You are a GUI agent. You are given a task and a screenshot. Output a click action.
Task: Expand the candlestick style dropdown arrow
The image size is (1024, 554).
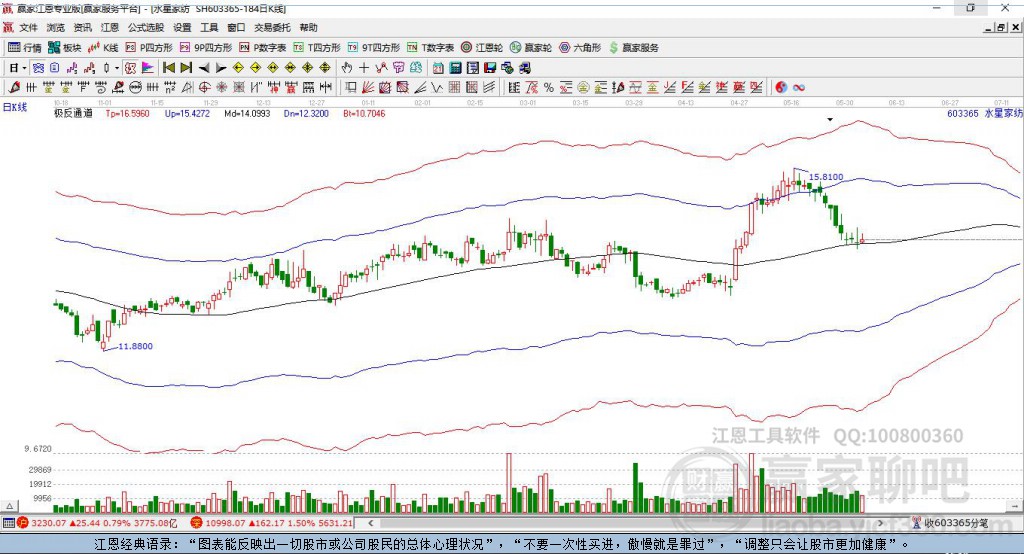pos(117,67)
